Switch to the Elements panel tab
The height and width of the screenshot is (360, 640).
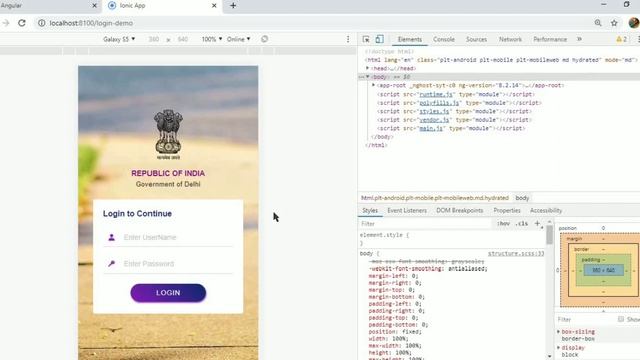tap(409, 39)
